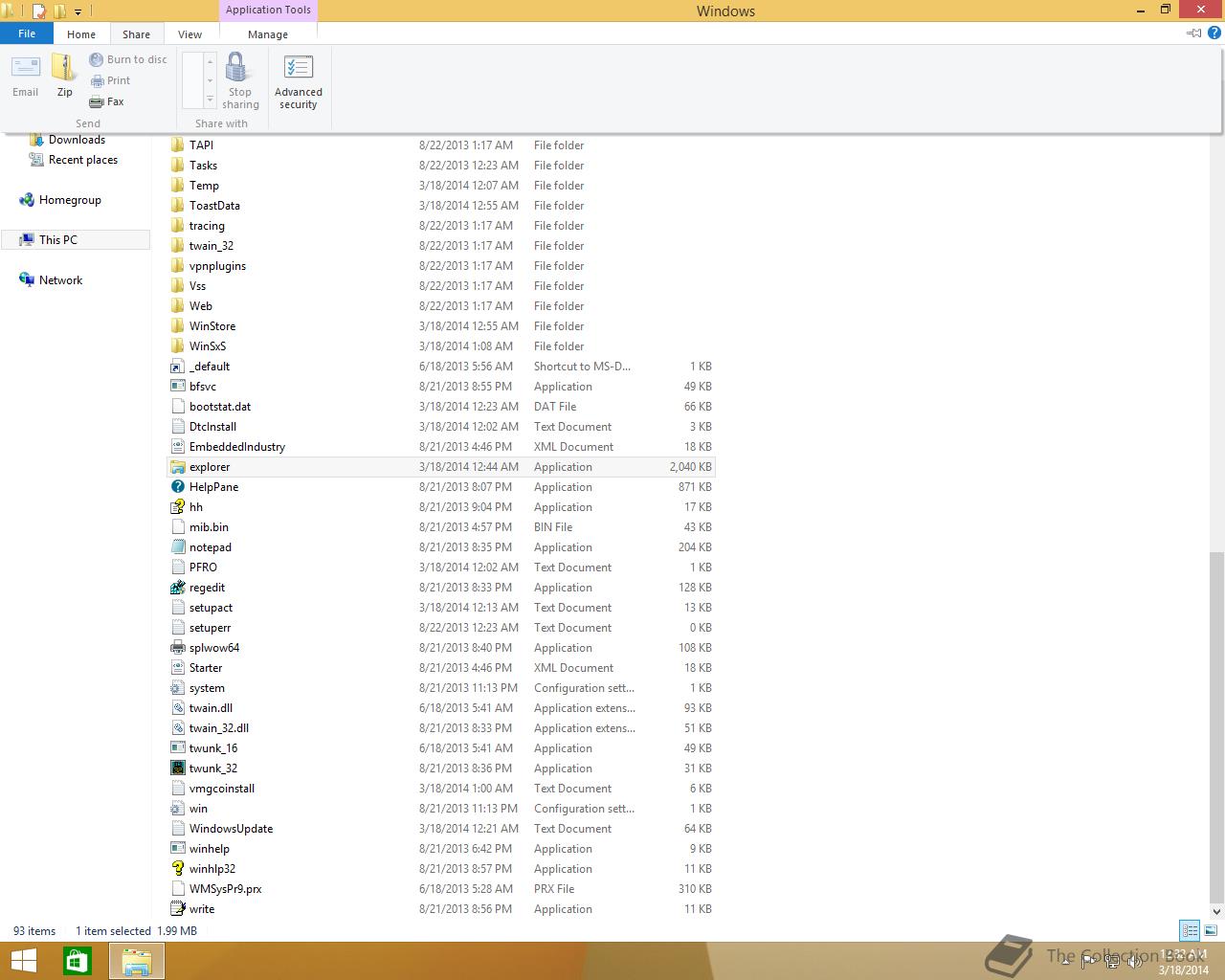Click the Properties icon in Quick Access Toolbar
1225x980 pixels.
39,11
